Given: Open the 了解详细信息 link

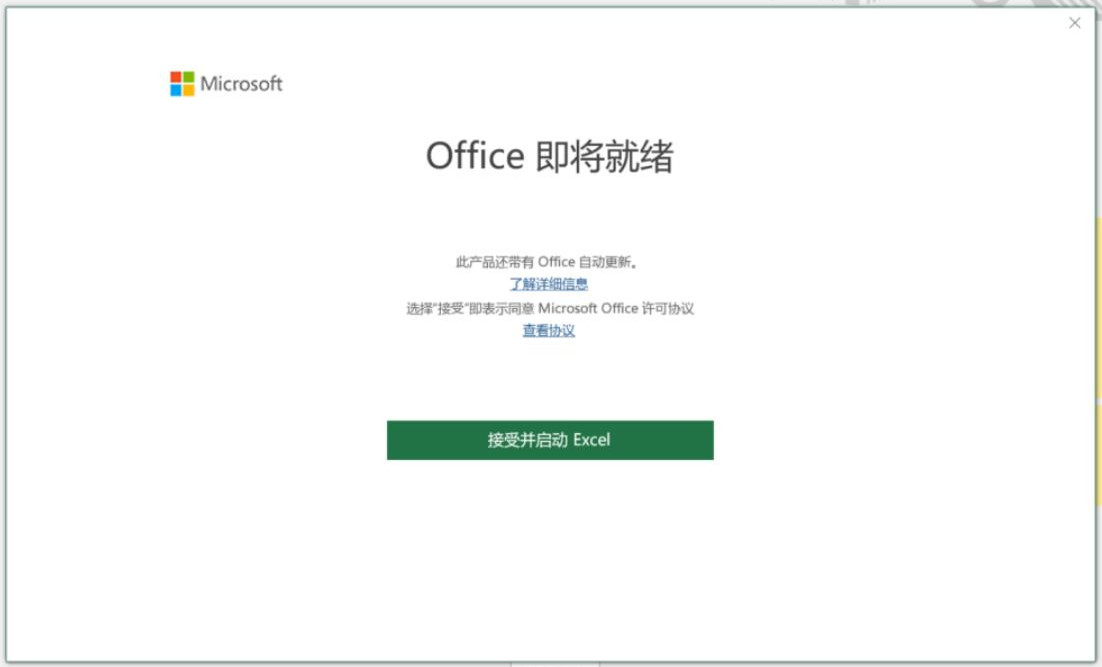Looking at the screenshot, I should tap(549, 285).
